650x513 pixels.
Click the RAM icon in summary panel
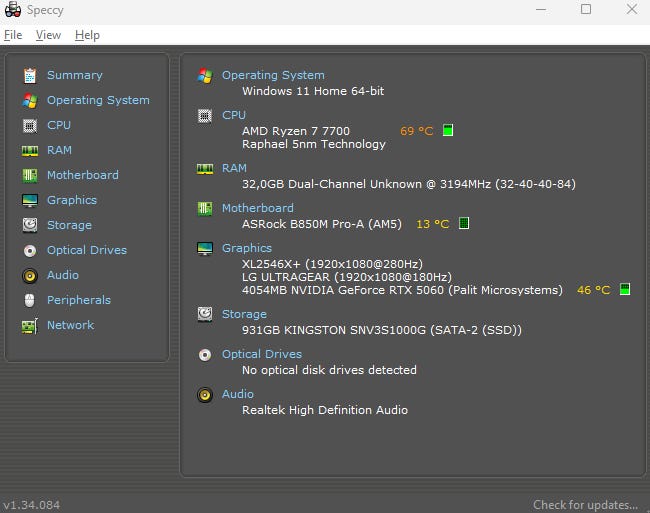205,169
